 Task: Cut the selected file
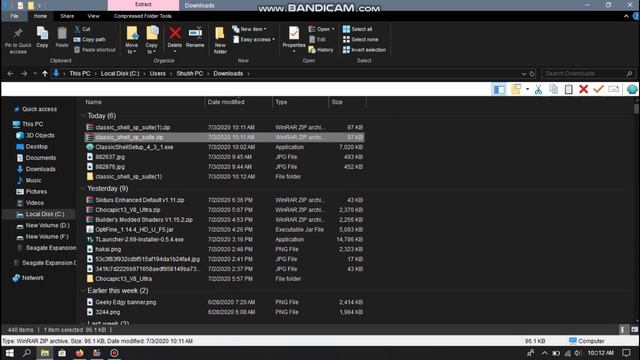[x=82, y=29]
